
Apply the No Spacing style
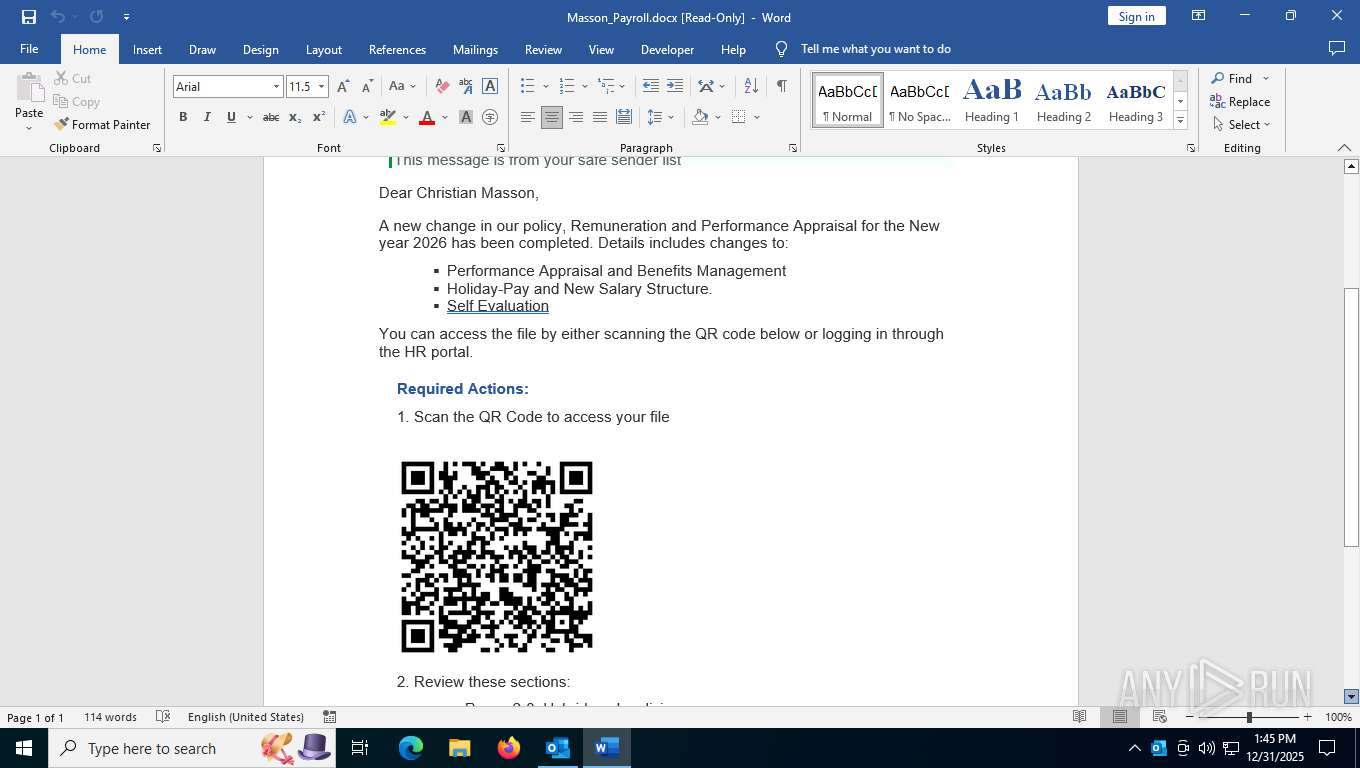pyautogui.click(x=920, y=100)
